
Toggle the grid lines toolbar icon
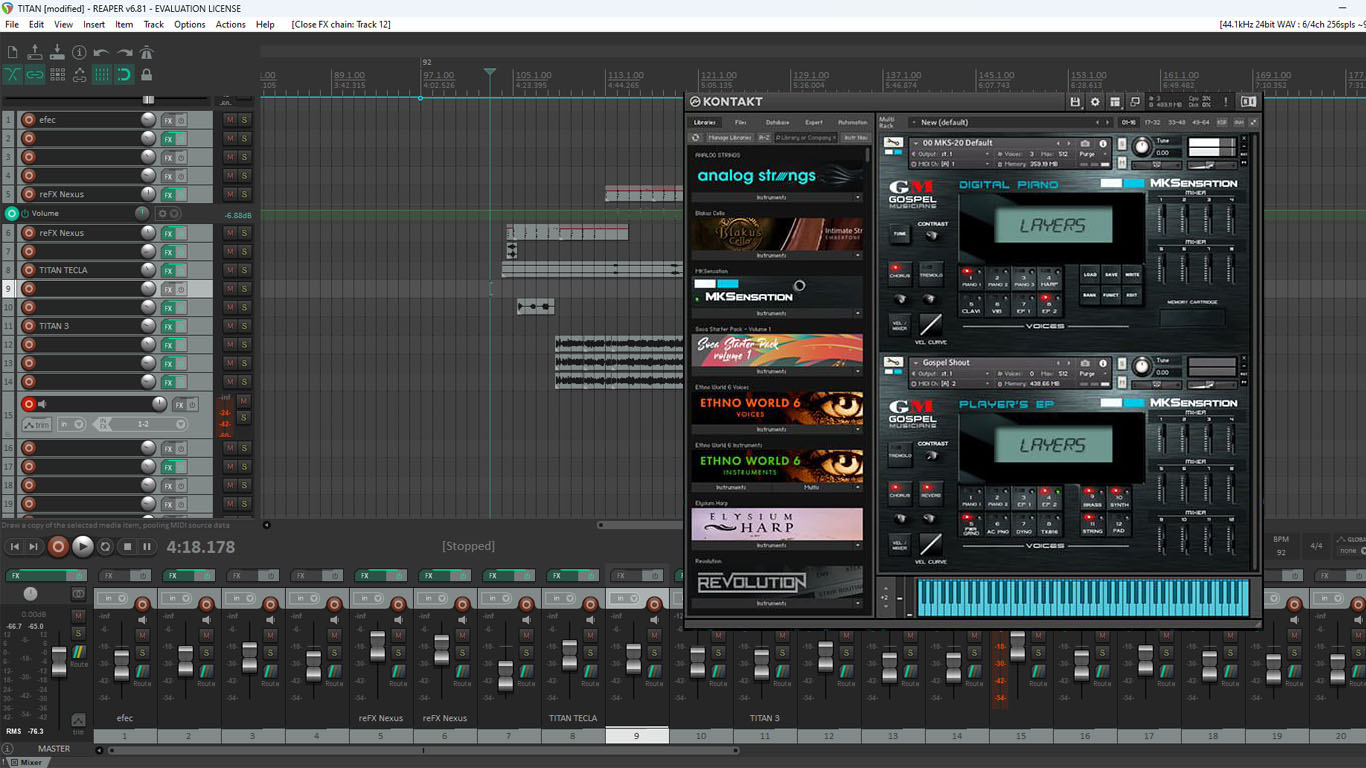(101, 74)
